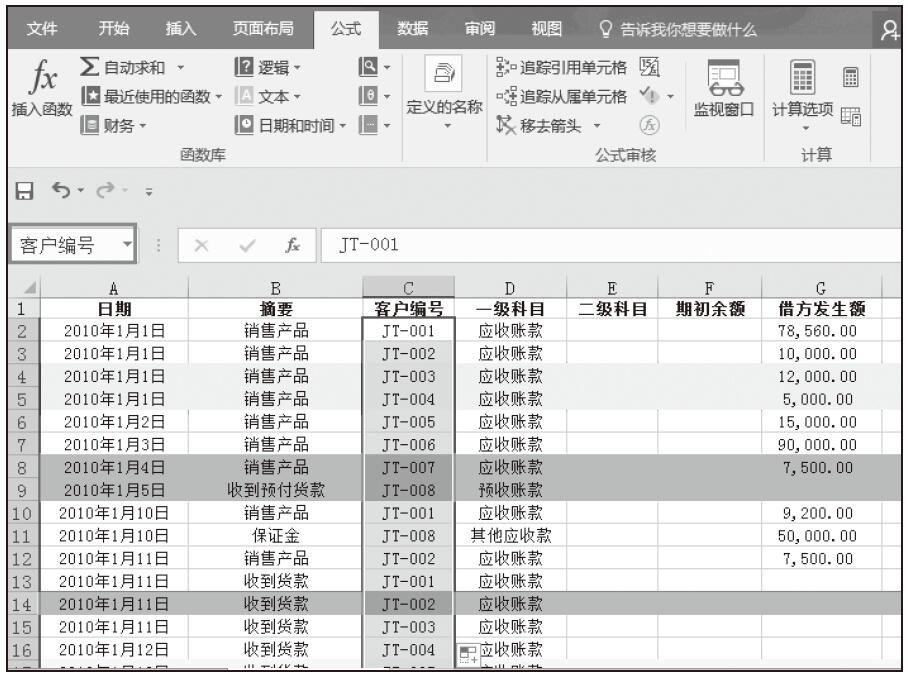Open the 页面布局 (Page Layout) tab
Image resolution: width=908 pixels, height=675 pixels.
point(263,19)
